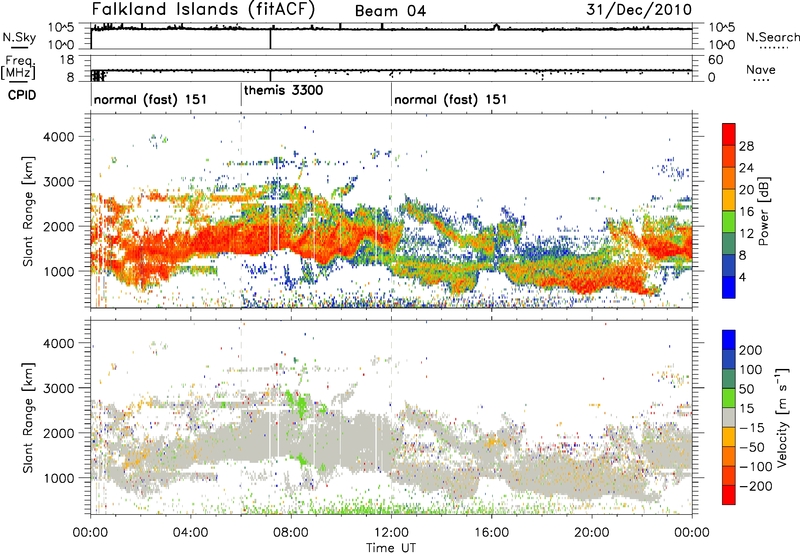Click the "Velocity [m s⁻¹]" colorbar title
Viewport: 800px width, 554px height.
782,417
